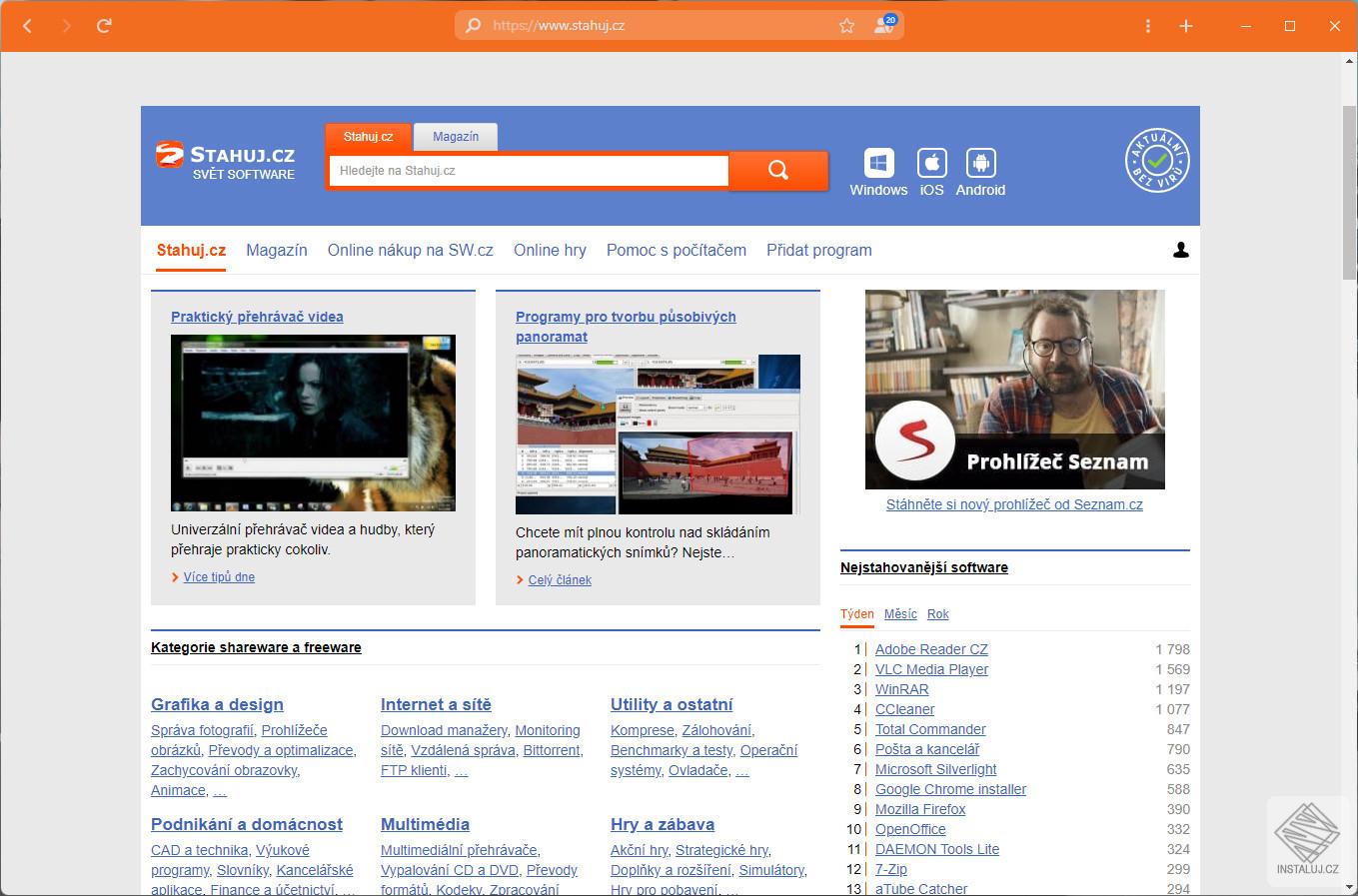Open the 'Internet a sítě' category
Screen dimensions: 1358x896
point(436,704)
